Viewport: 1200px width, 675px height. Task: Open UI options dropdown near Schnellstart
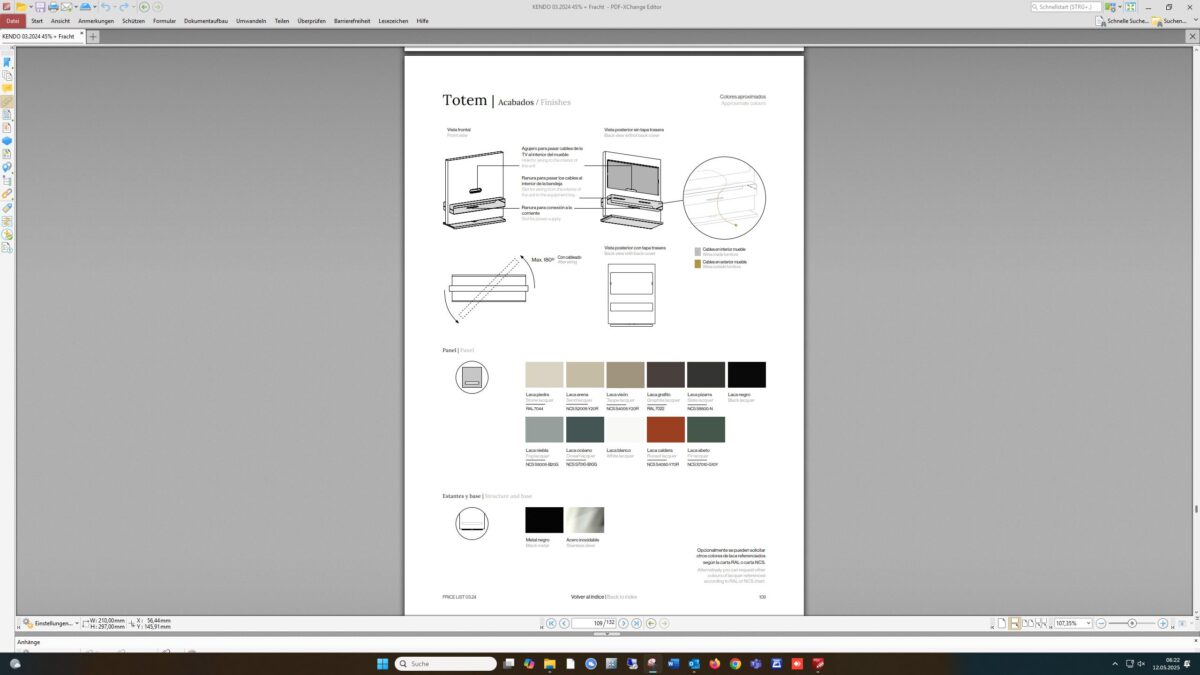coord(1120,7)
